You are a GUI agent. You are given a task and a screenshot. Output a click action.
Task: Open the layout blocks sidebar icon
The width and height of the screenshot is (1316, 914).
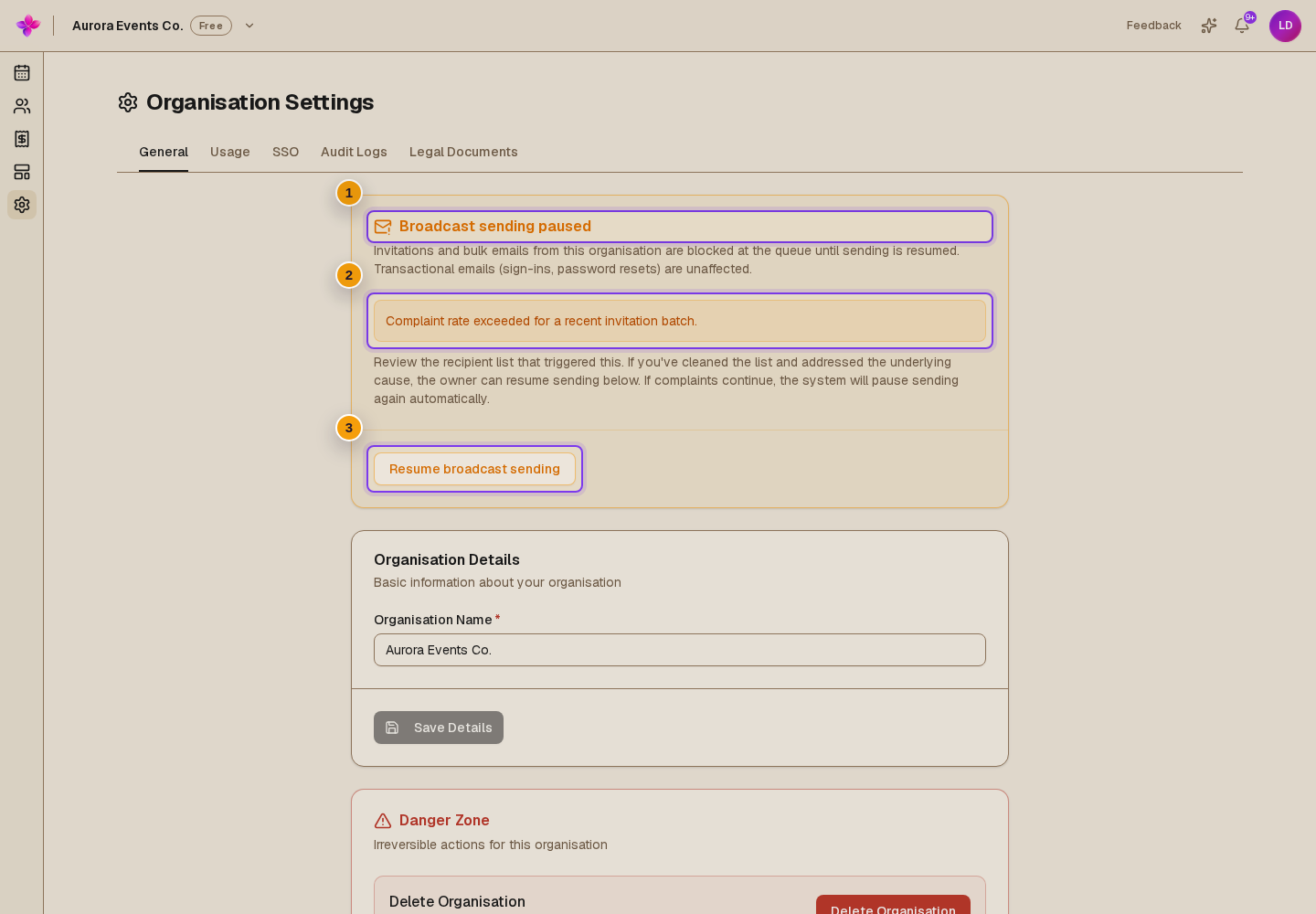[x=22, y=172]
